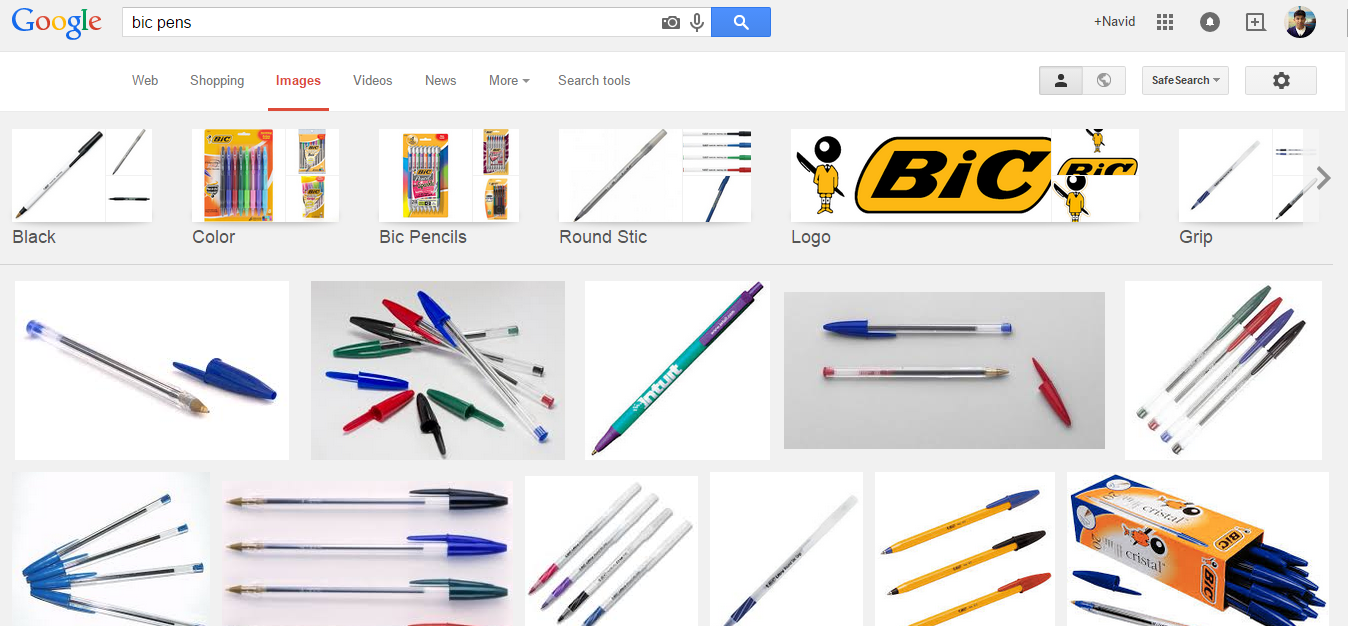This screenshot has width=1348, height=626.
Task: Click the search by image camera icon
Action: (671, 22)
